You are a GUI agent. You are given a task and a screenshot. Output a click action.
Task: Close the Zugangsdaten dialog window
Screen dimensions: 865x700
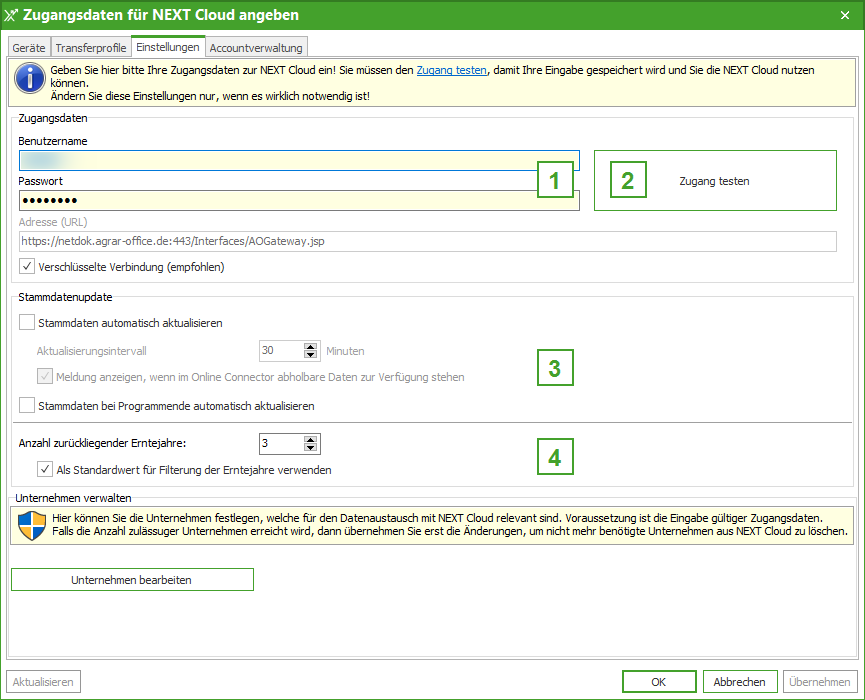tap(845, 15)
